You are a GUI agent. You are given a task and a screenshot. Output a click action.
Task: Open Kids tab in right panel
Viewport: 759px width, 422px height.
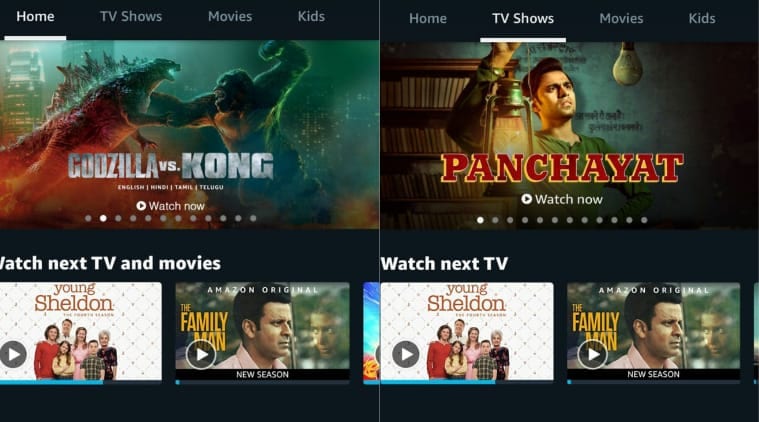[702, 18]
